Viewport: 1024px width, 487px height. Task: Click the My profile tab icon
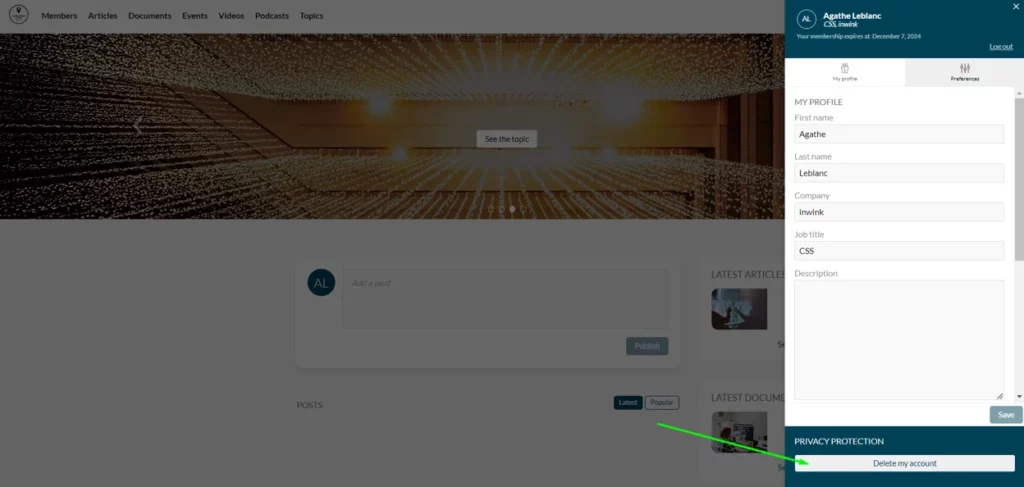click(845, 68)
